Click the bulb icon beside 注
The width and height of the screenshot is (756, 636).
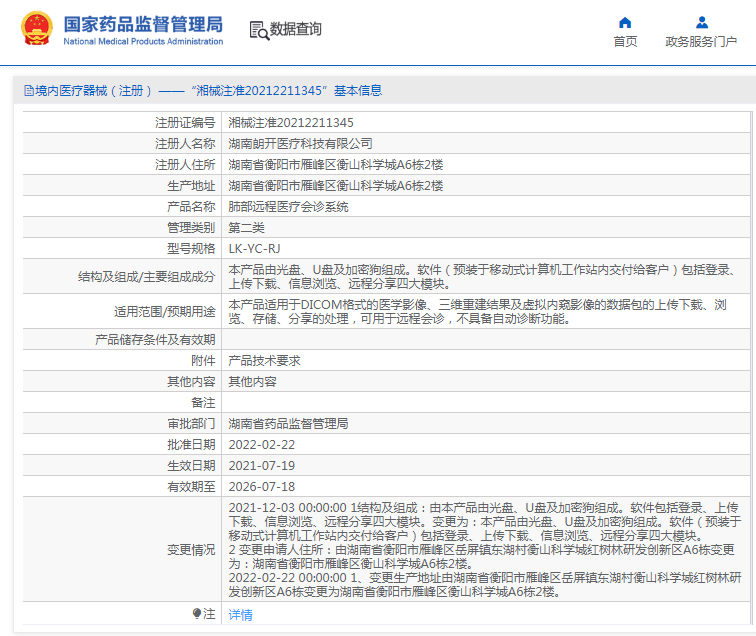[197, 613]
